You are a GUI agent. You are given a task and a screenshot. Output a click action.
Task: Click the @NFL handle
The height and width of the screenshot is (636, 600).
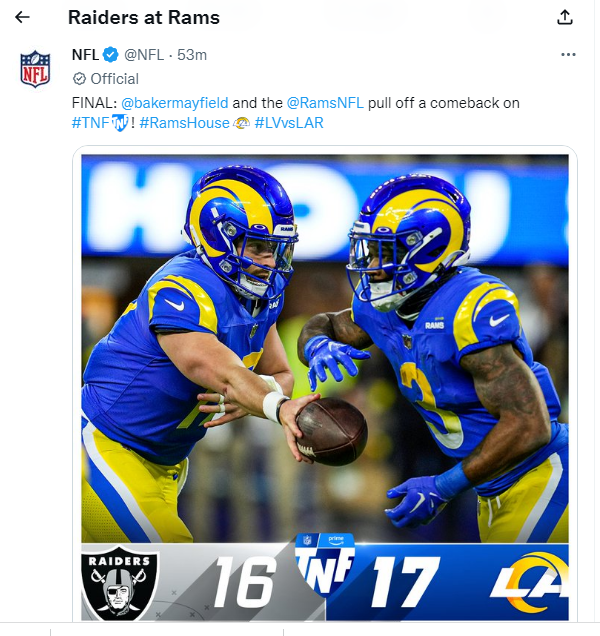(x=146, y=55)
